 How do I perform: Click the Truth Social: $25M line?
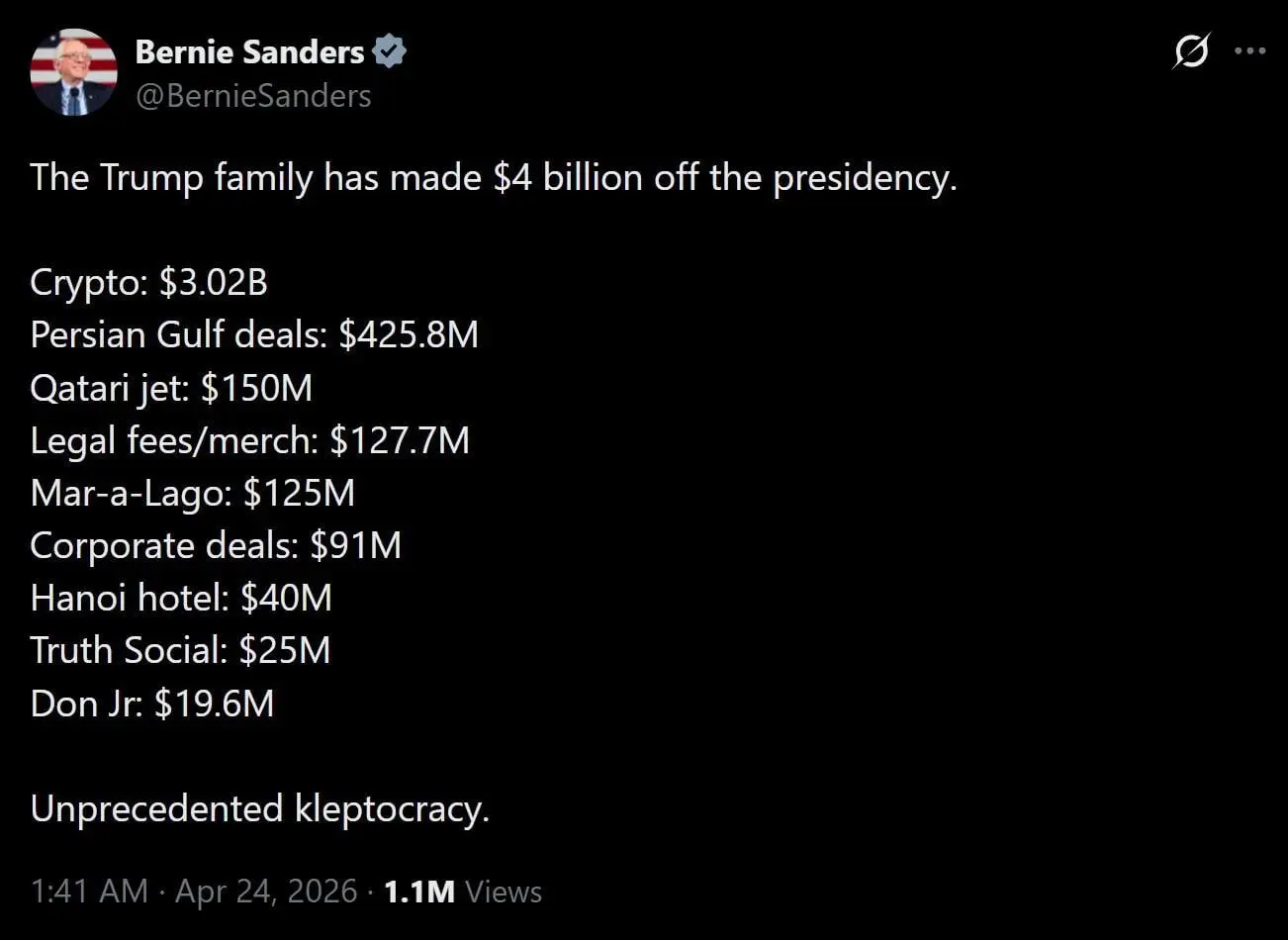tap(180, 650)
